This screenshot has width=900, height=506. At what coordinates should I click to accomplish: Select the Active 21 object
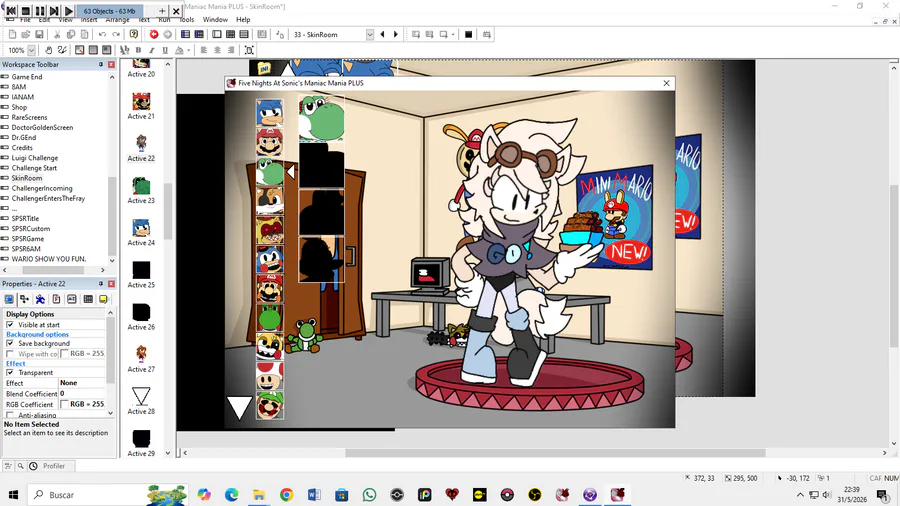pos(141,106)
